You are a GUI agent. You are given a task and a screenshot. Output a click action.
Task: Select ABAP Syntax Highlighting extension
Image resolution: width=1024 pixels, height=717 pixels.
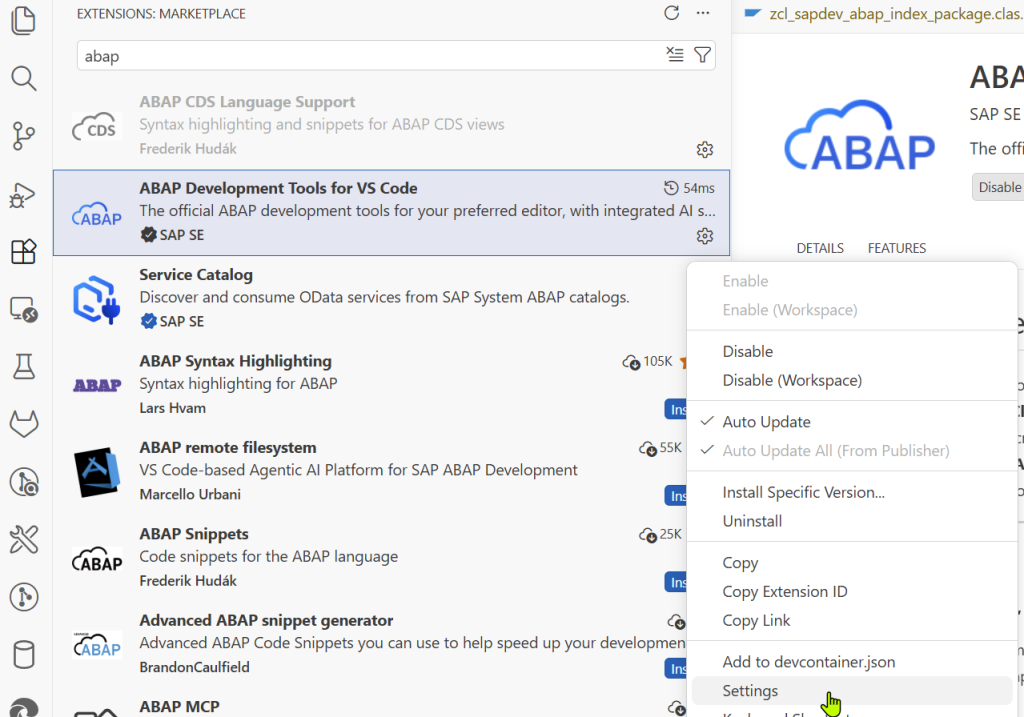370,385
